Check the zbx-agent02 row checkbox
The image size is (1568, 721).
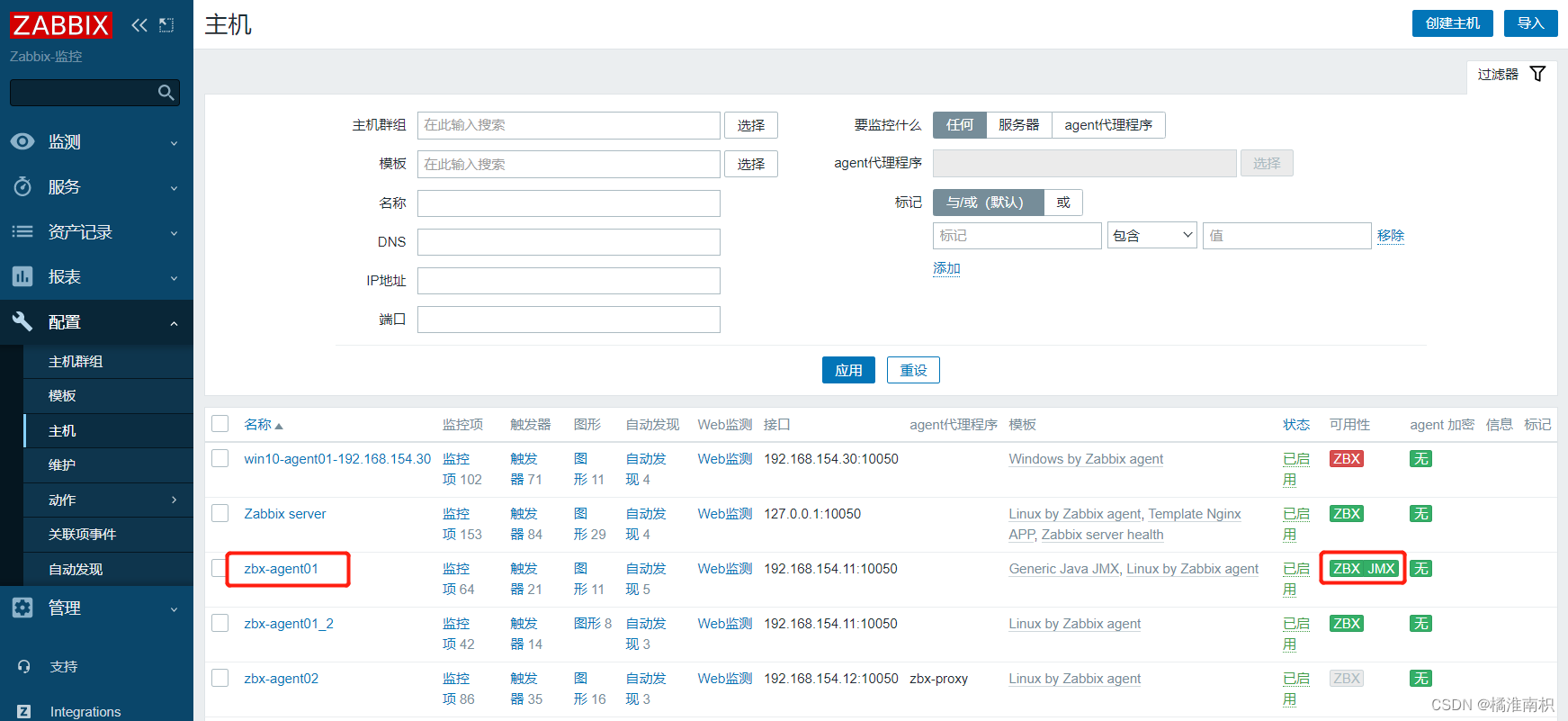point(220,678)
